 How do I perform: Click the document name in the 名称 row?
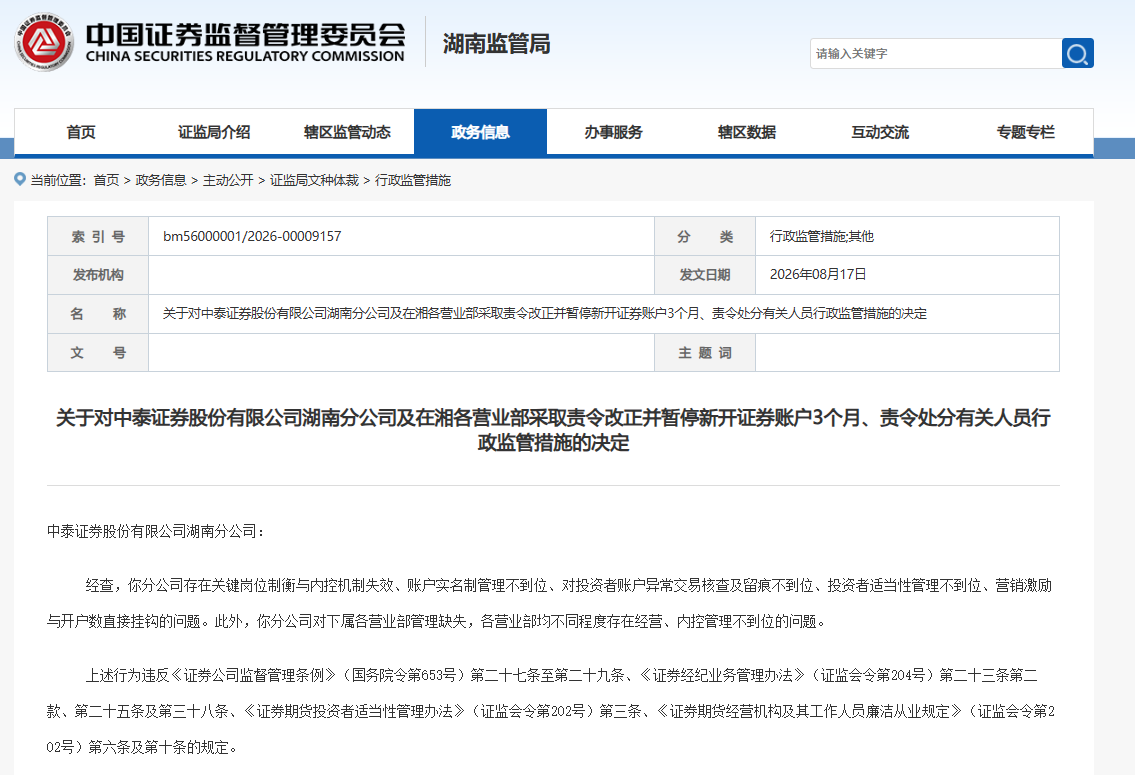[544, 313]
